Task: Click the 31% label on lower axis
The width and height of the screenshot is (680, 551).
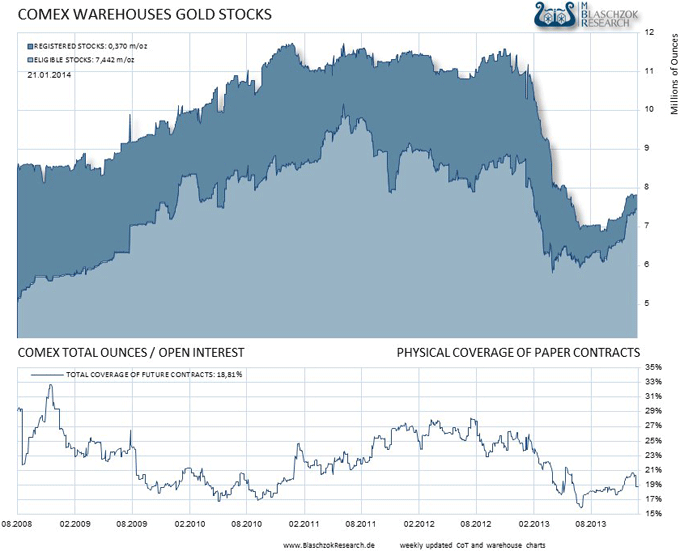Action: click(x=654, y=397)
